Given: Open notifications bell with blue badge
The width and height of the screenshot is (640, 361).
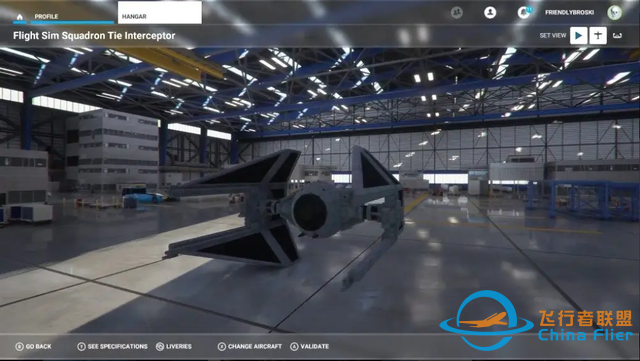Looking at the screenshot, I should point(524,12).
